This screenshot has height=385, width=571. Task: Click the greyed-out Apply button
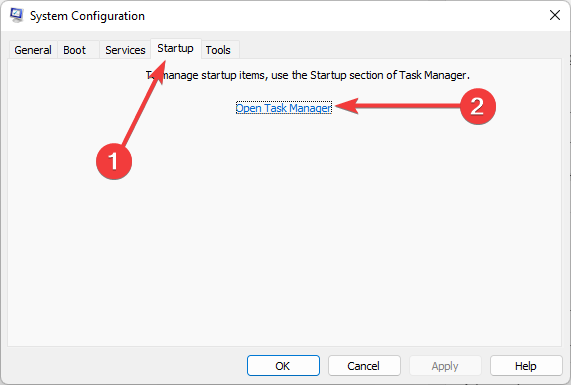tap(445, 366)
